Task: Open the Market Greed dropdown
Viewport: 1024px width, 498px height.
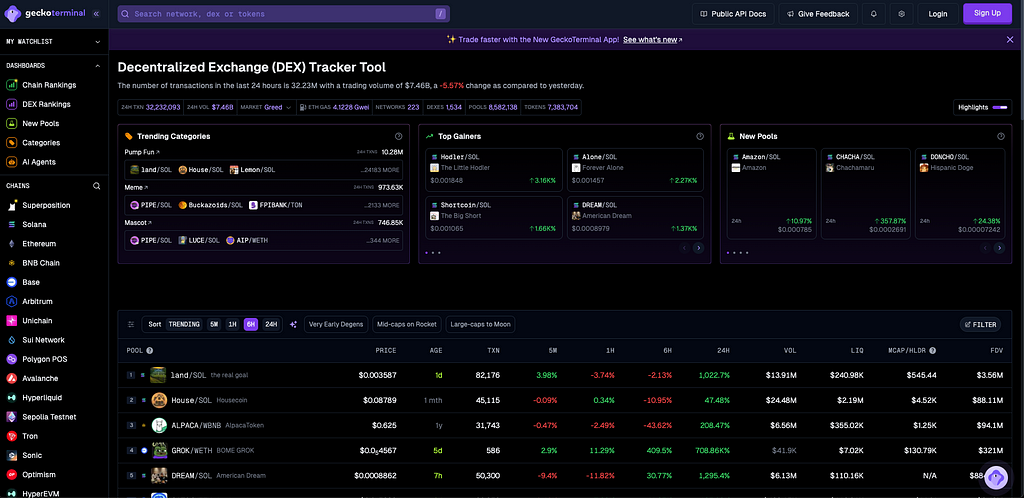Action: (266, 107)
